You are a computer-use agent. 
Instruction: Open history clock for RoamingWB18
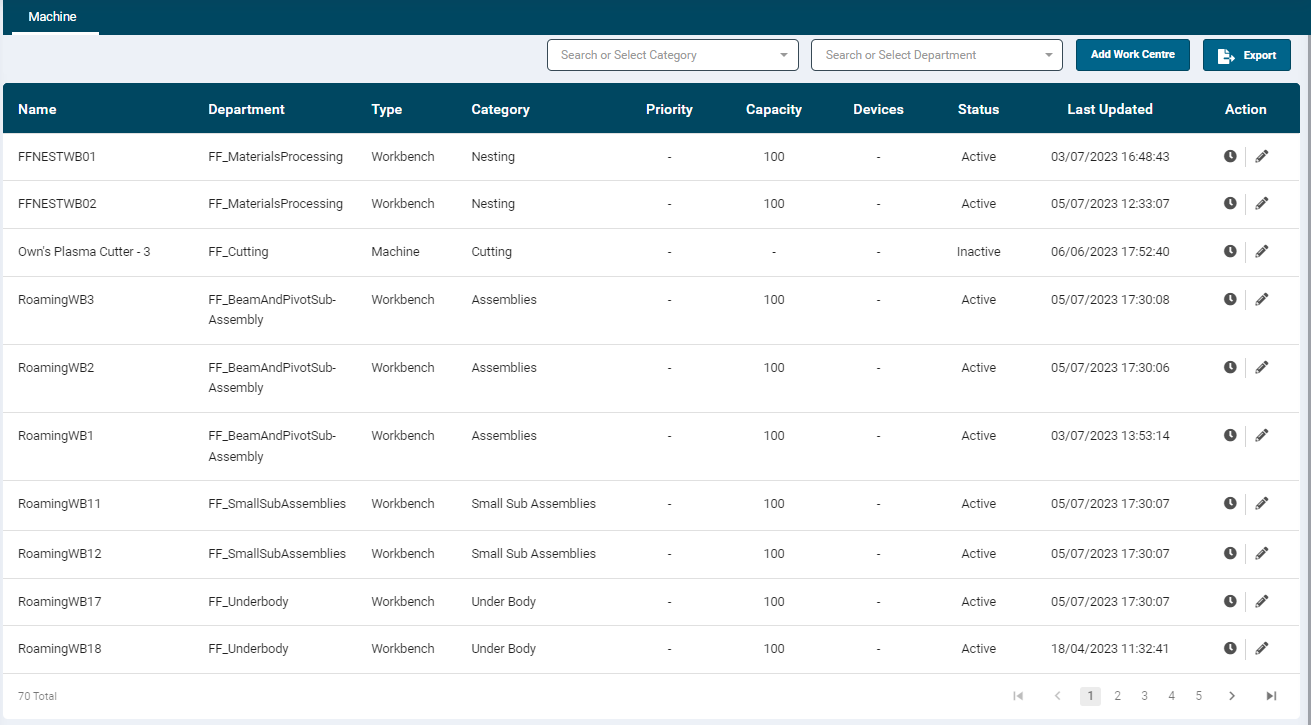pos(1230,648)
